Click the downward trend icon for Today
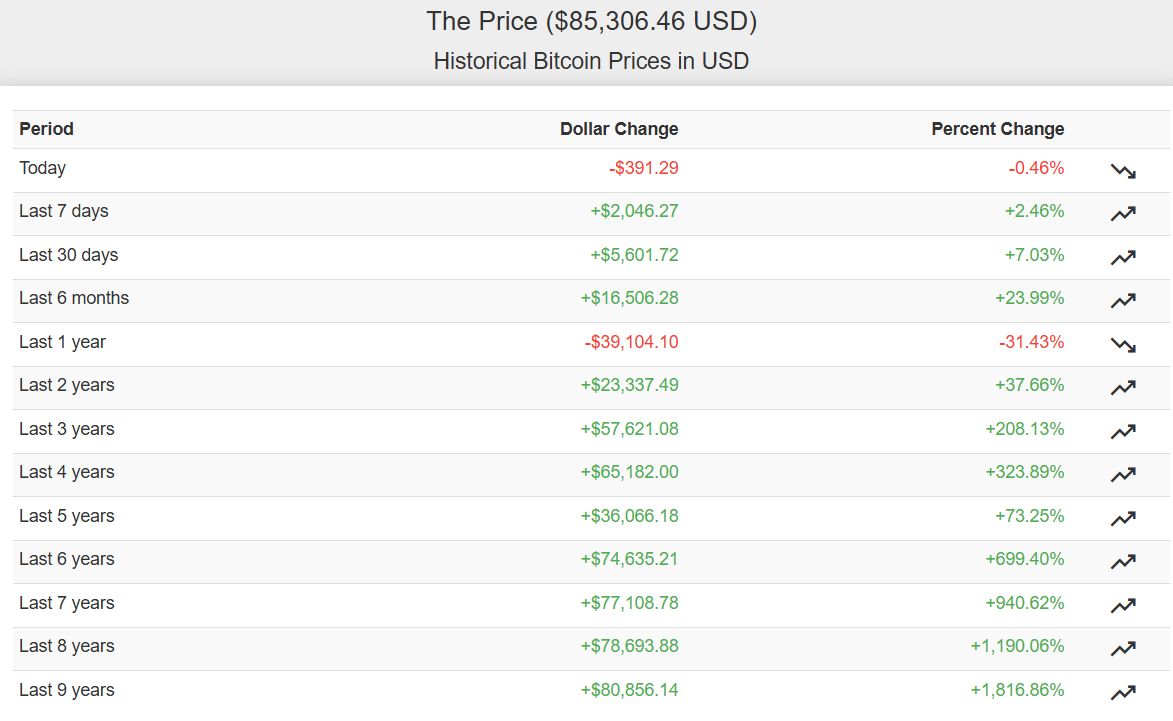Image resolution: width=1173 pixels, height=721 pixels. coord(1123,171)
